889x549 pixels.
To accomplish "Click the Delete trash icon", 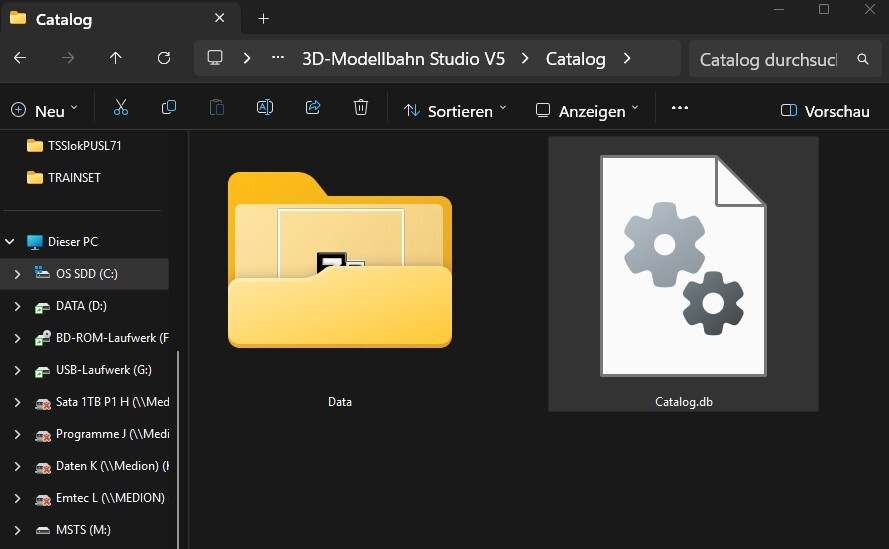I will [361, 108].
